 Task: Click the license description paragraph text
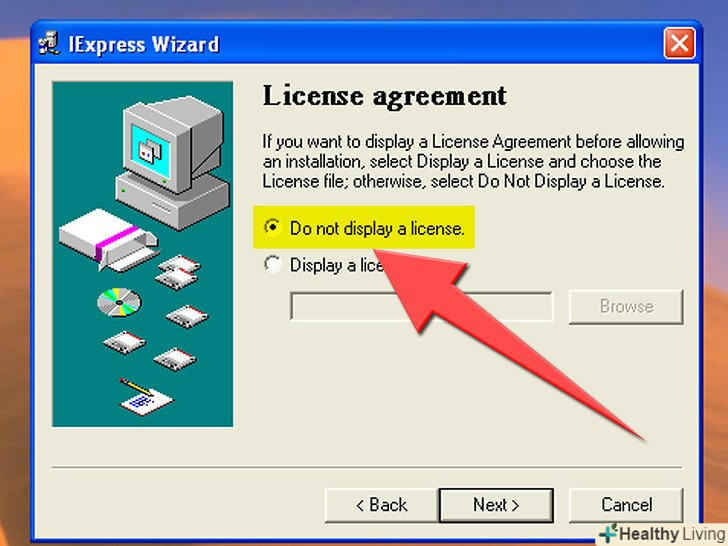coord(473,162)
